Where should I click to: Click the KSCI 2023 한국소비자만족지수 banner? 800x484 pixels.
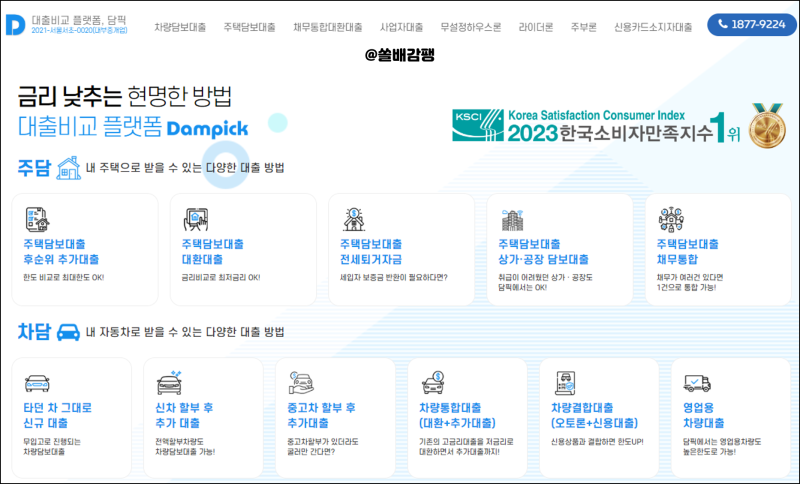click(x=596, y=125)
